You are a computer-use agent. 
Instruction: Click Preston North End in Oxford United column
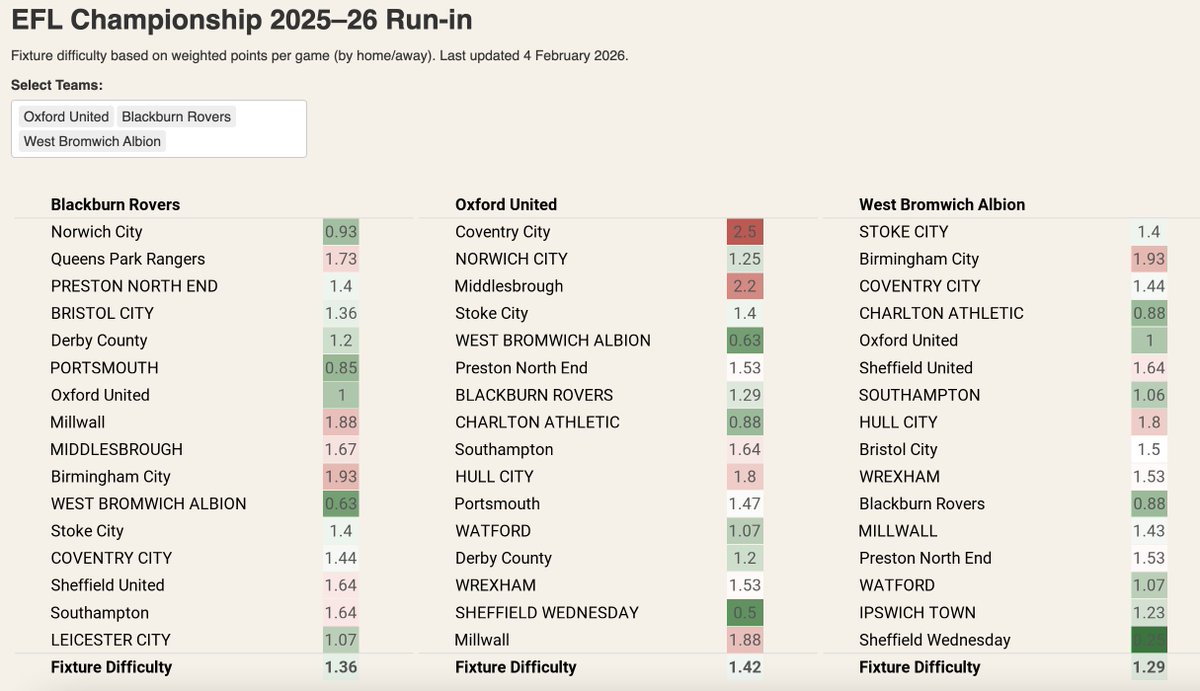point(521,368)
